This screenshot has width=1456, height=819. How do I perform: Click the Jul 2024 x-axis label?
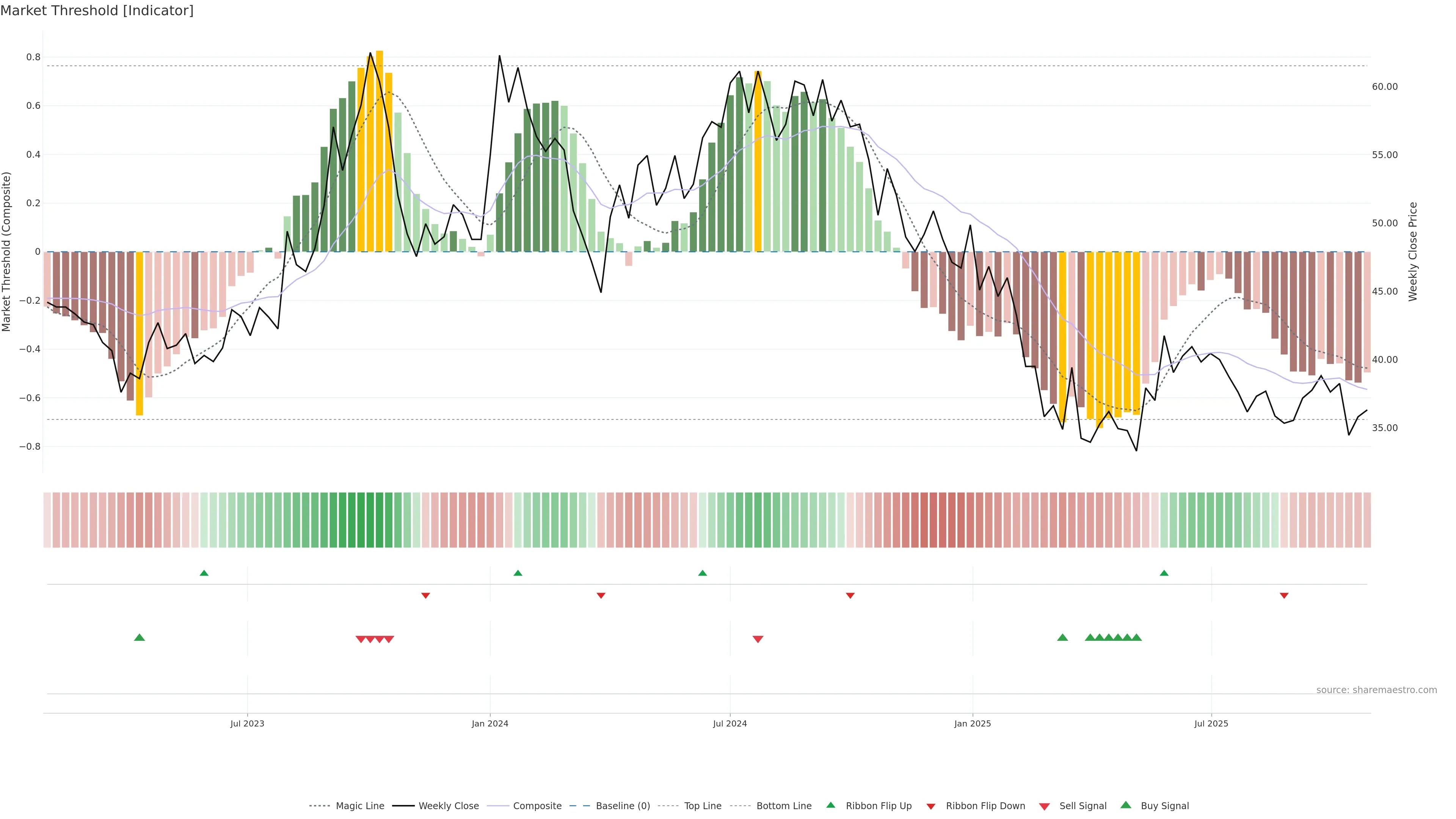[730, 723]
